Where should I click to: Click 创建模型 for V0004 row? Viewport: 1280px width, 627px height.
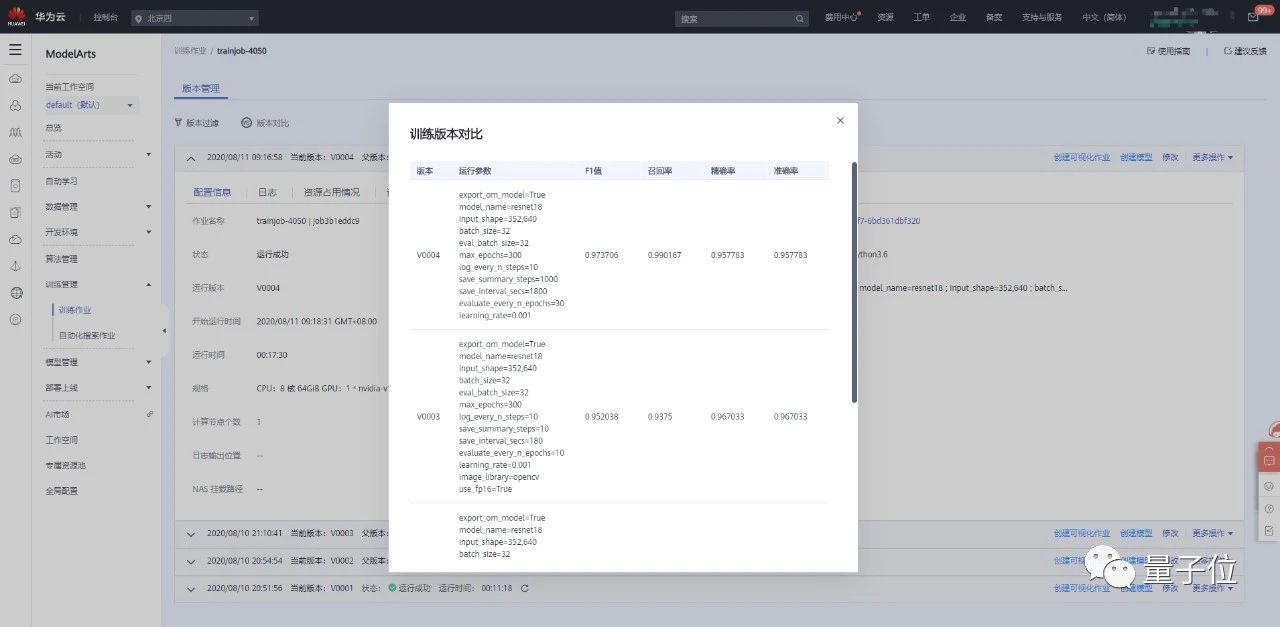(1136, 157)
